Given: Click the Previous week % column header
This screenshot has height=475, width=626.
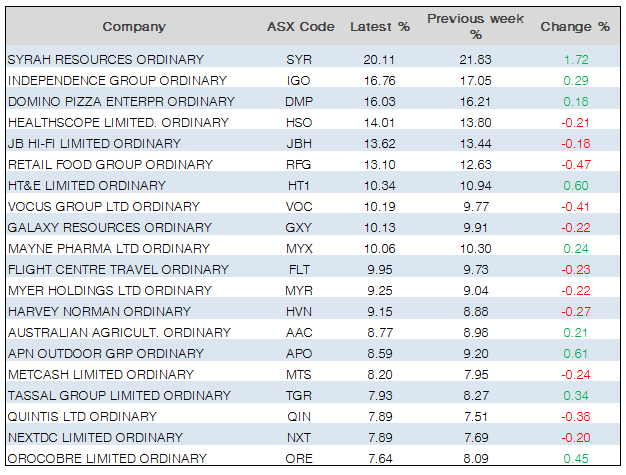Looking at the screenshot, I should click(475, 26).
